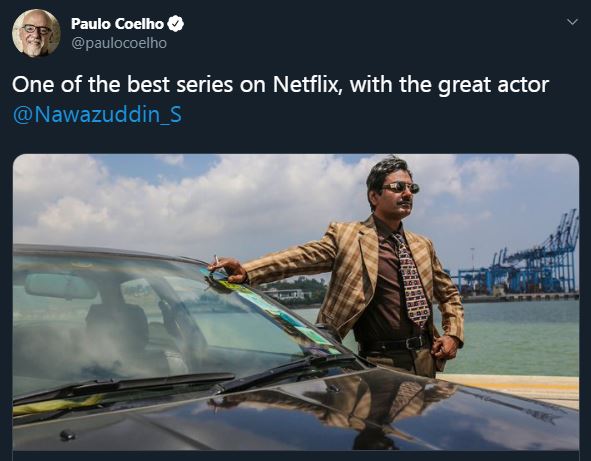
Task: Click the patterned tie in the photo
Action: point(412,280)
